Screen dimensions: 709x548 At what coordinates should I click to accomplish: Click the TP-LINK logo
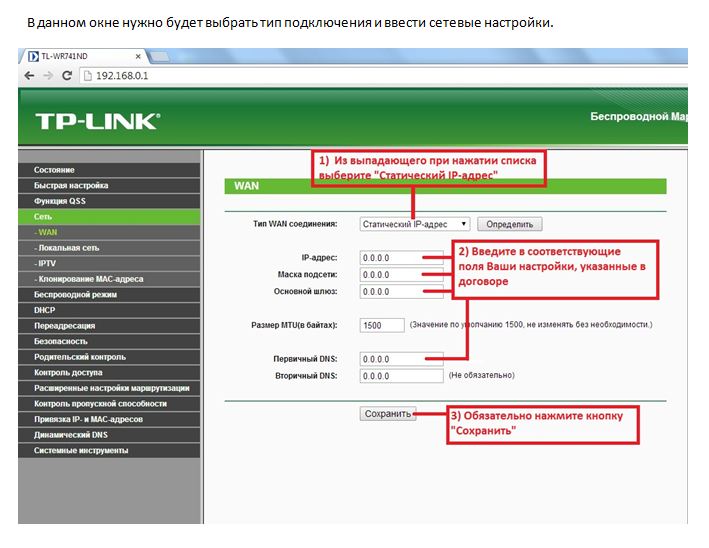tap(97, 121)
